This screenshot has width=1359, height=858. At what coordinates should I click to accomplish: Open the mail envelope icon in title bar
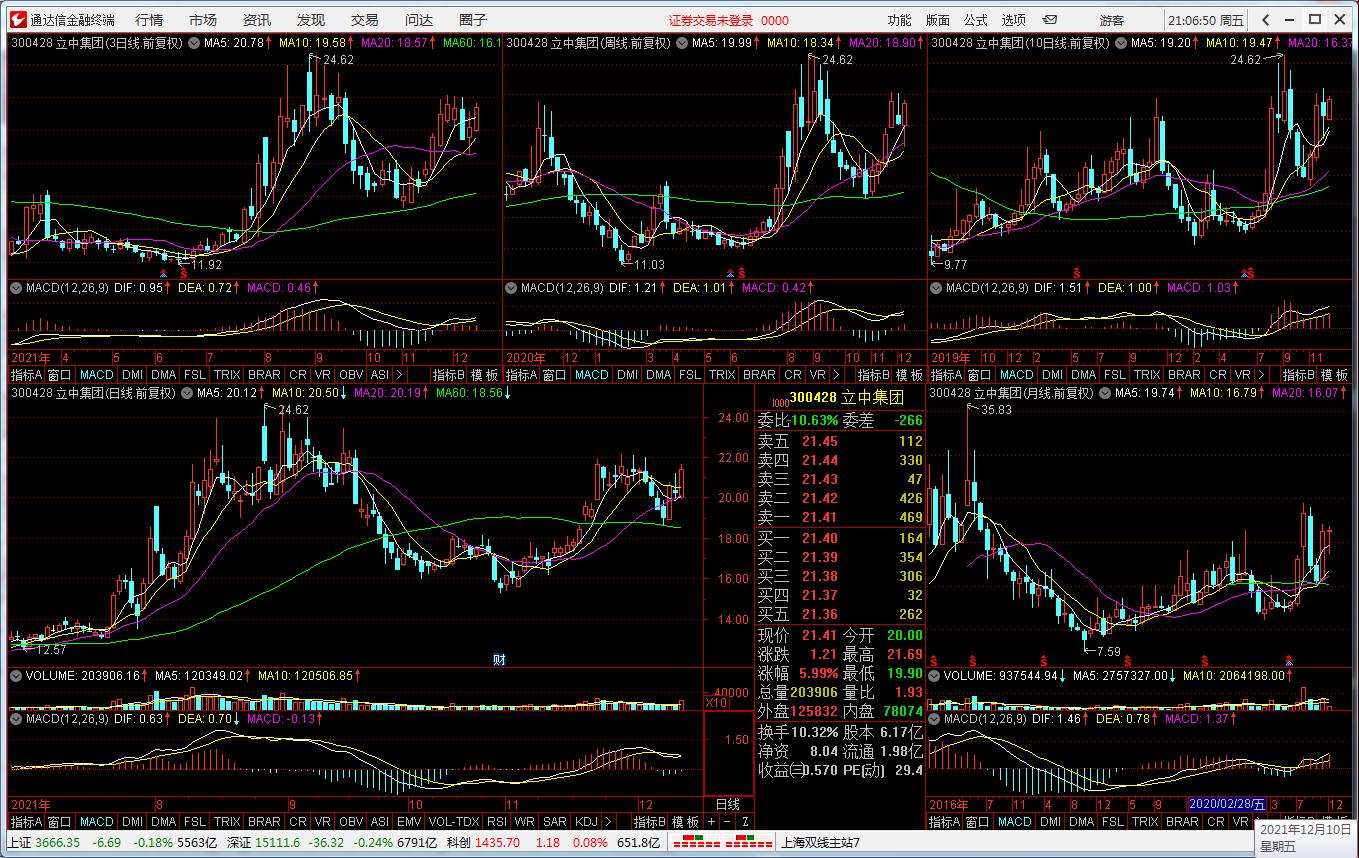point(1049,20)
